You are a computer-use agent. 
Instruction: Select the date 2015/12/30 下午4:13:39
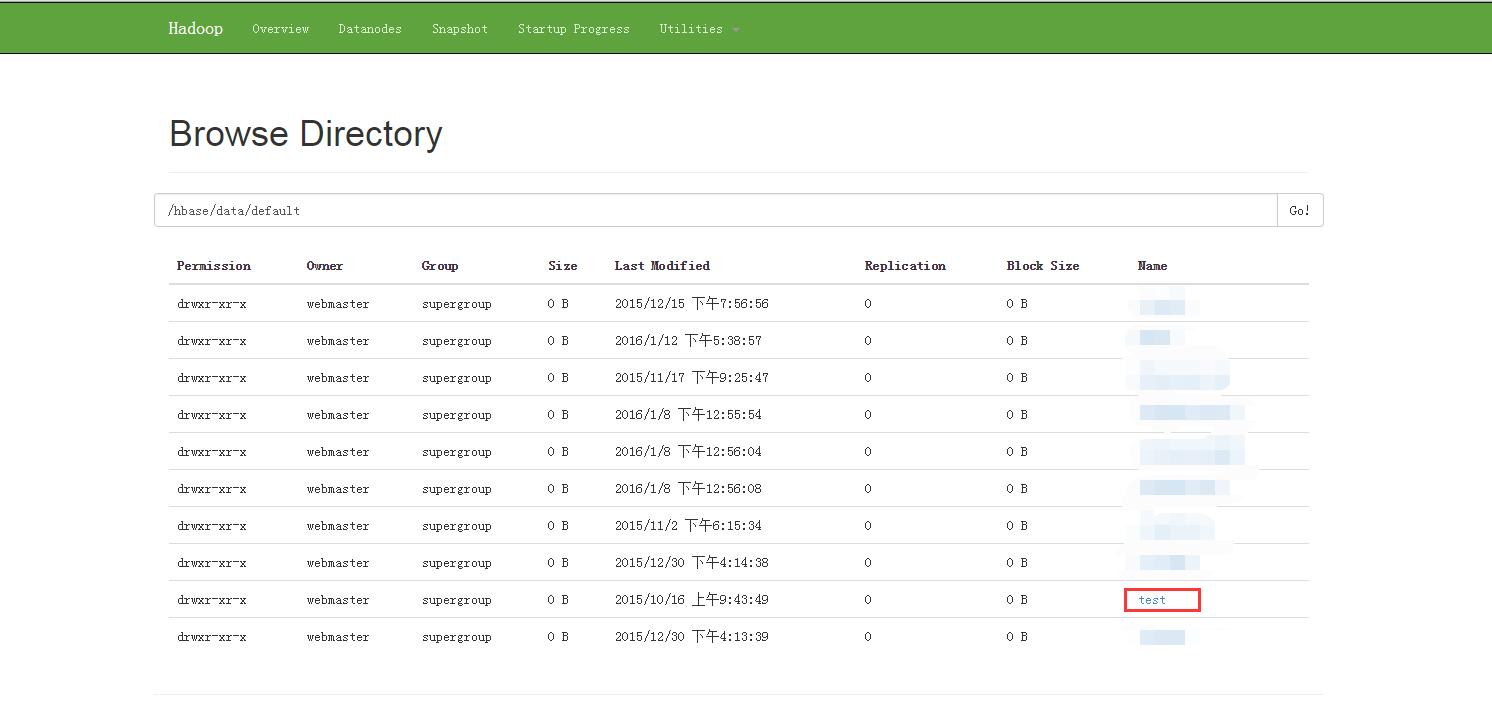(692, 637)
